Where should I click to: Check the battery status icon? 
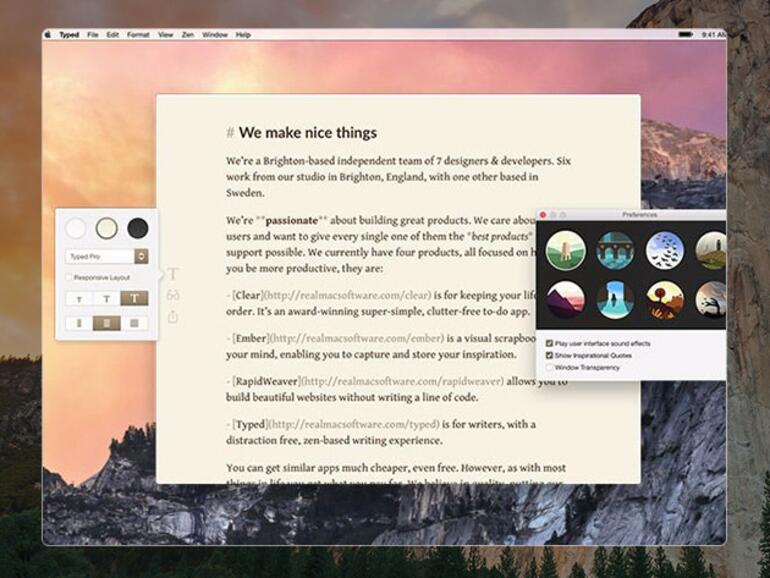[x=685, y=35]
